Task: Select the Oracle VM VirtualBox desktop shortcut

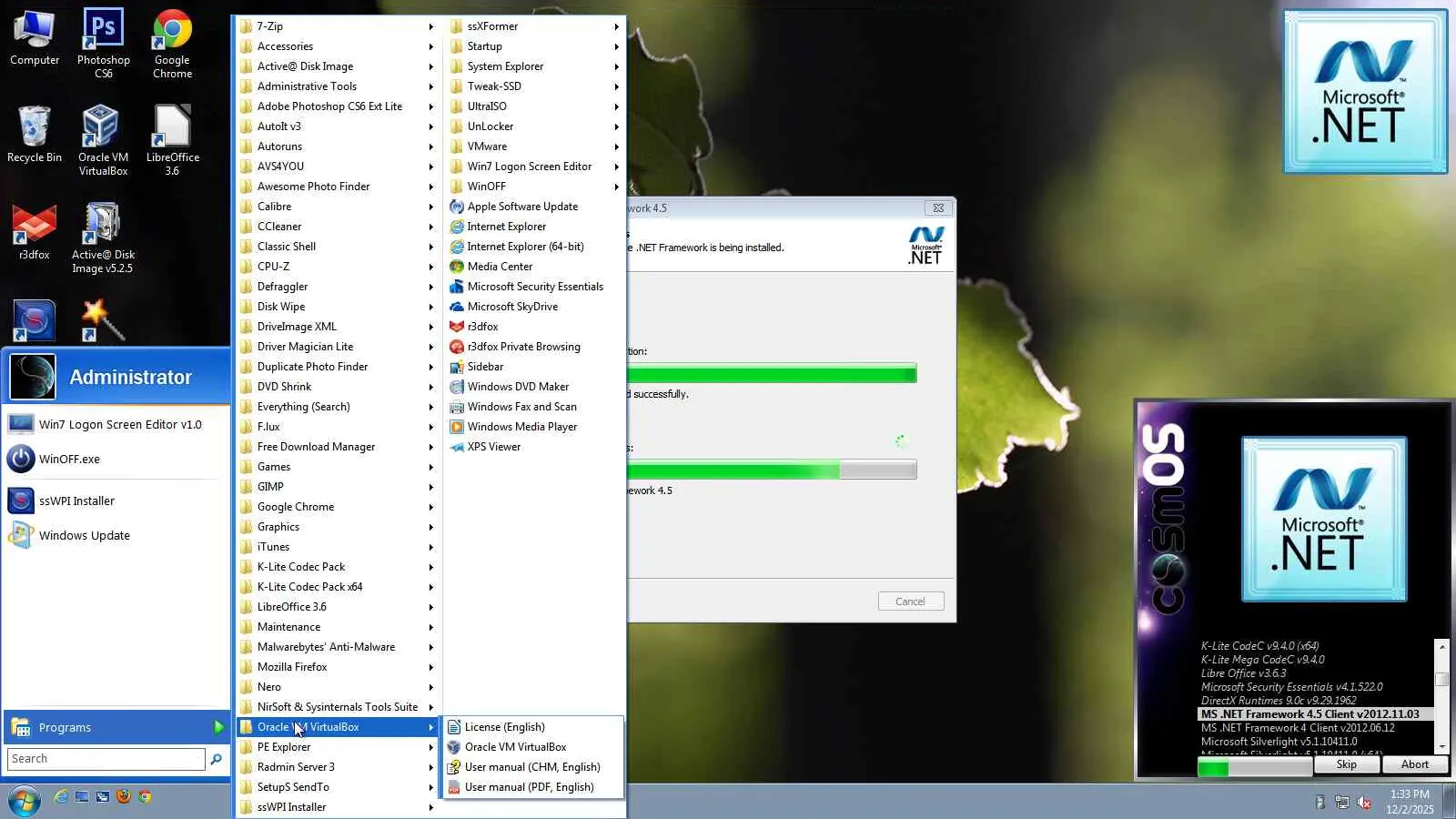Action: coord(103,140)
